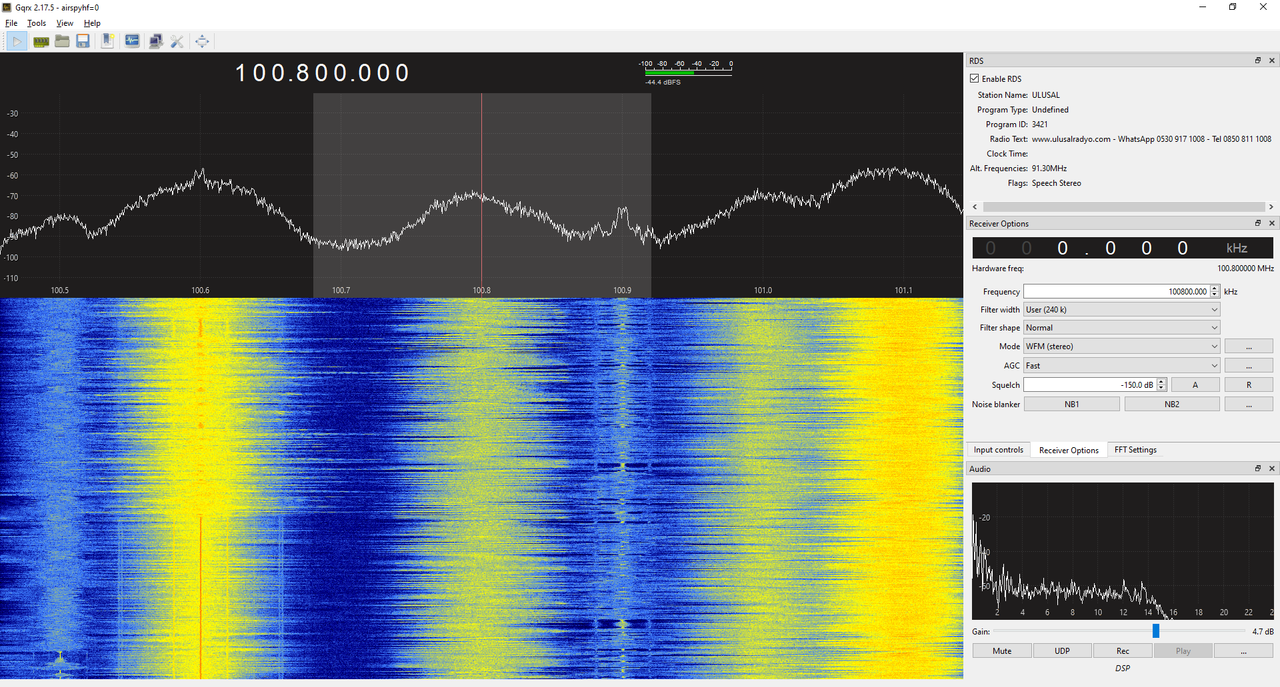The height and width of the screenshot is (687, 1280).
Task: Open the remote control computers icon
Action: click(156, 41)
